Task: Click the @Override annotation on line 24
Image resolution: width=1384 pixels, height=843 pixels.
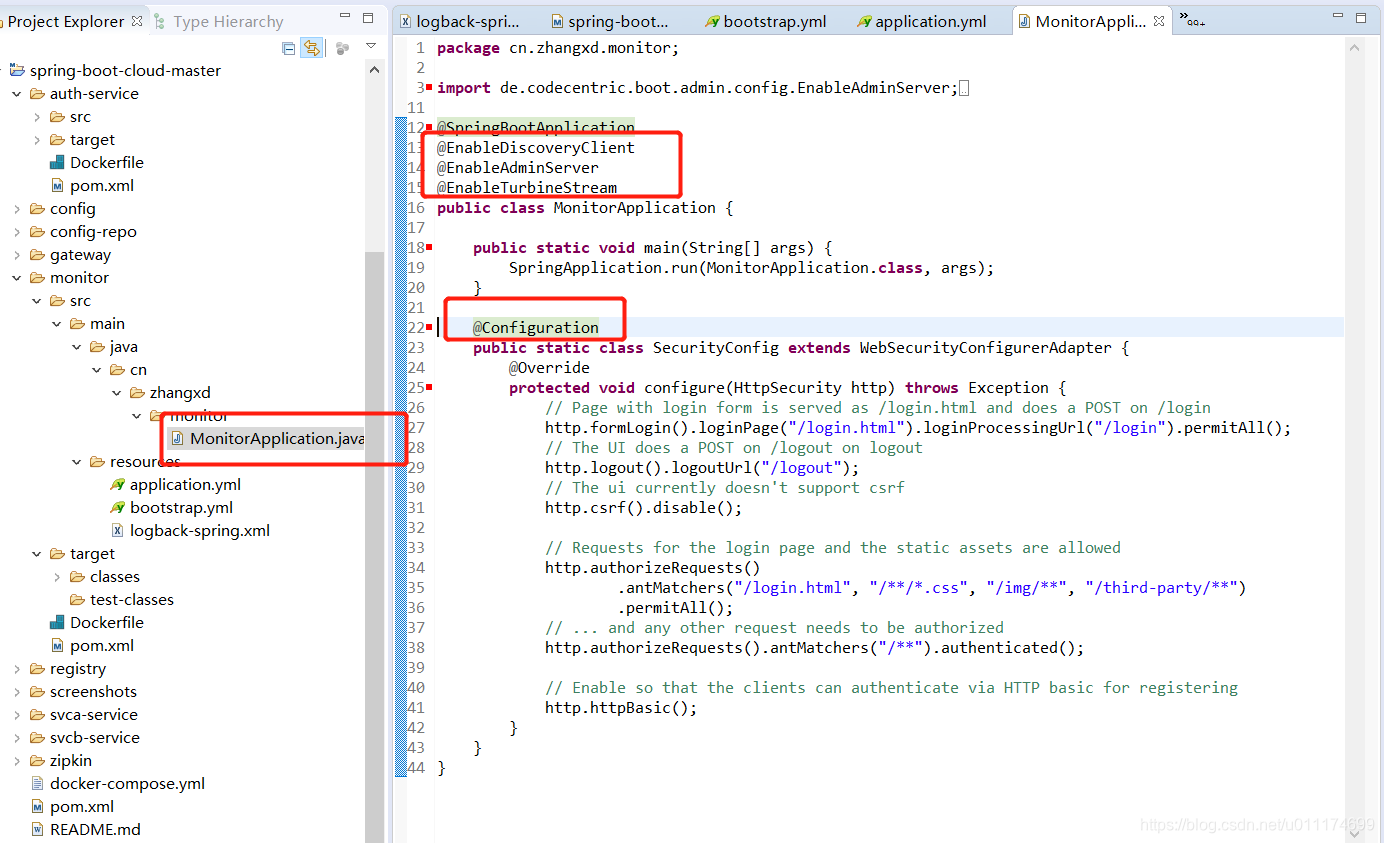Action: click(549, 367)
